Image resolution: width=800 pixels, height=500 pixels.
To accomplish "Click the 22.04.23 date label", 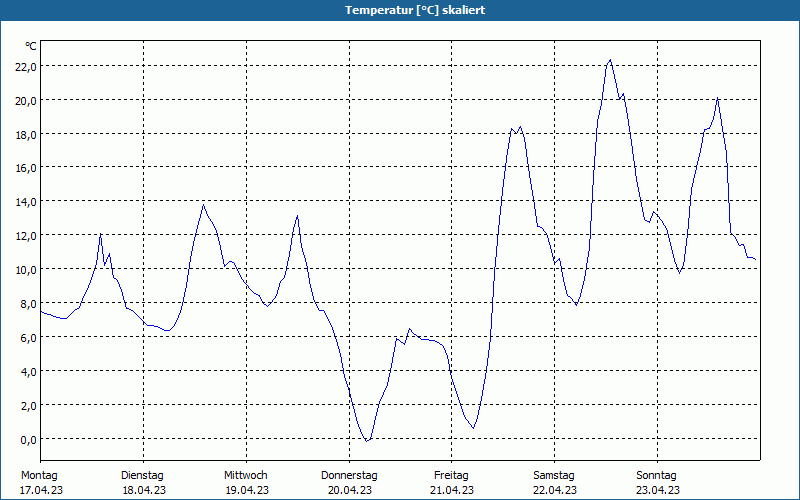I will point(555,490).
